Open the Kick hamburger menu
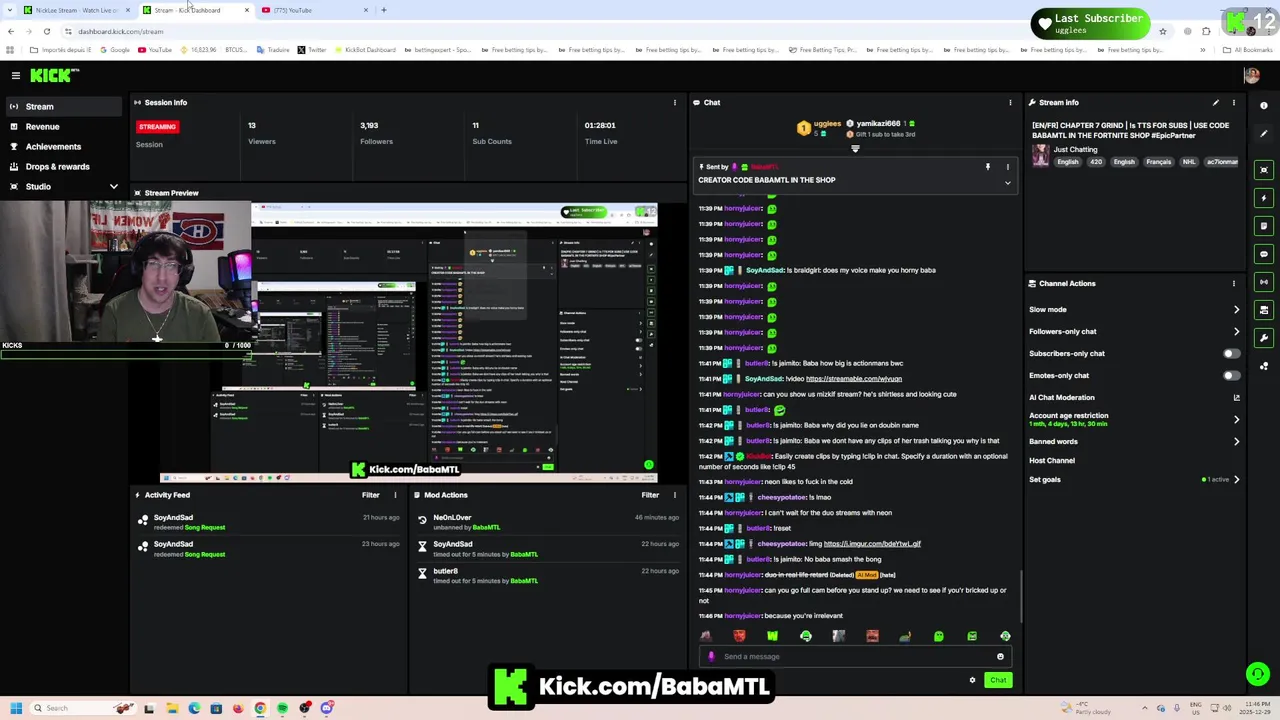This screenshot has width=1280, height=720. (x=16, y=75)
